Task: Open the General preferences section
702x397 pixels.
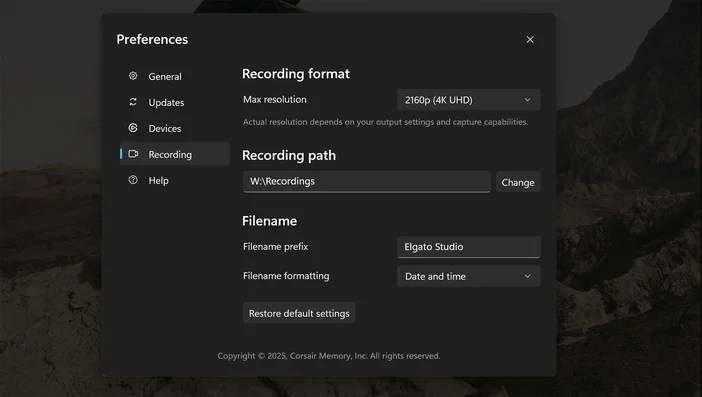Action: (175, 77)
